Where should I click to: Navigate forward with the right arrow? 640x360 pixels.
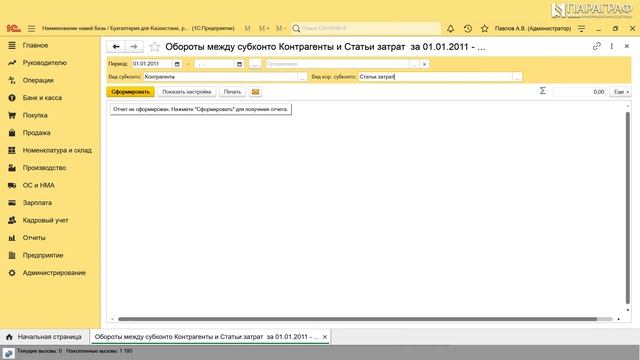[134, 47]
